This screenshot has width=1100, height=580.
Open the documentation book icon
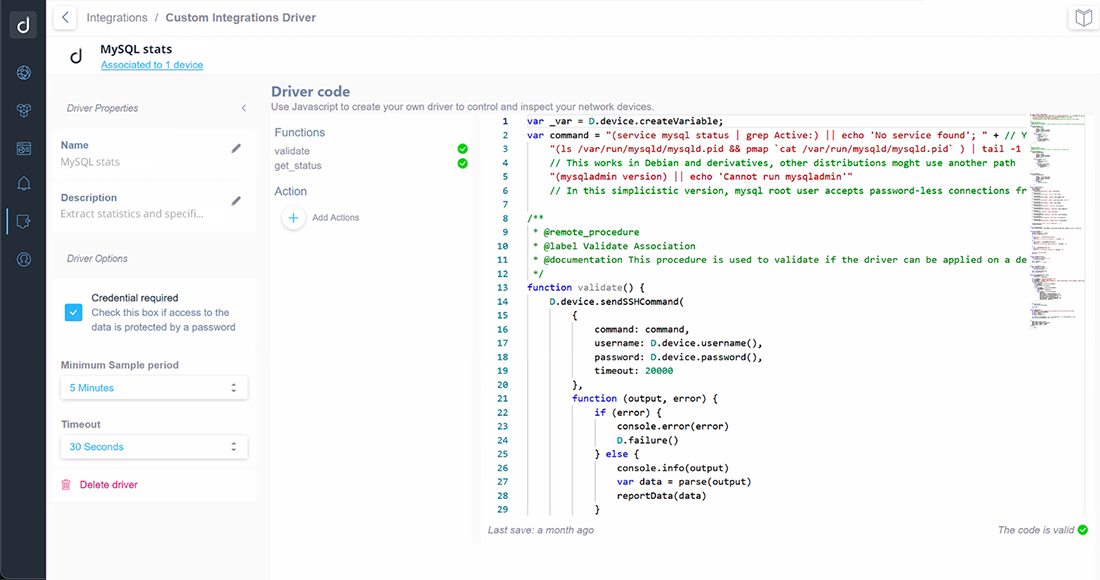coord(1083,18)
